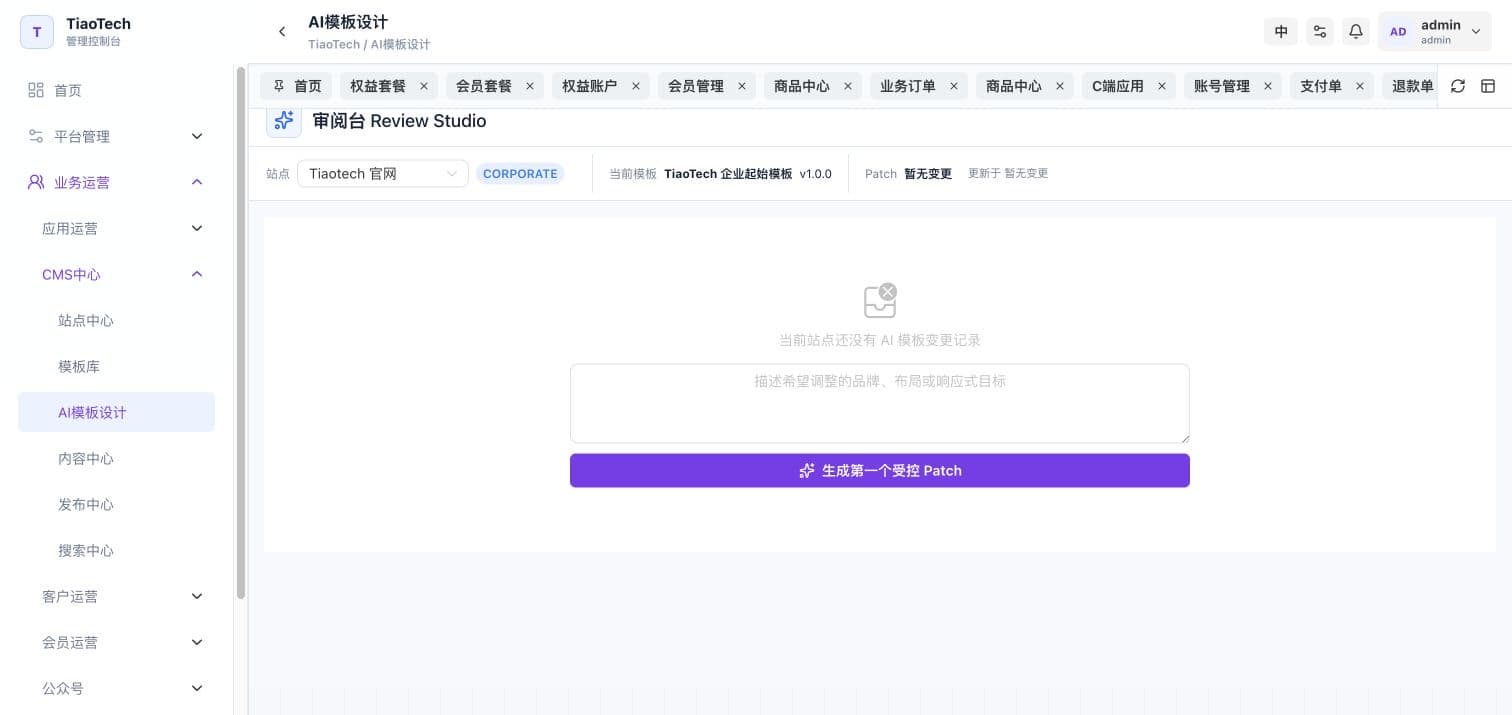The height and width of the screenshot is (715, 1512).
Task: Click the CORPORATE tag
Action: [520, 173]
